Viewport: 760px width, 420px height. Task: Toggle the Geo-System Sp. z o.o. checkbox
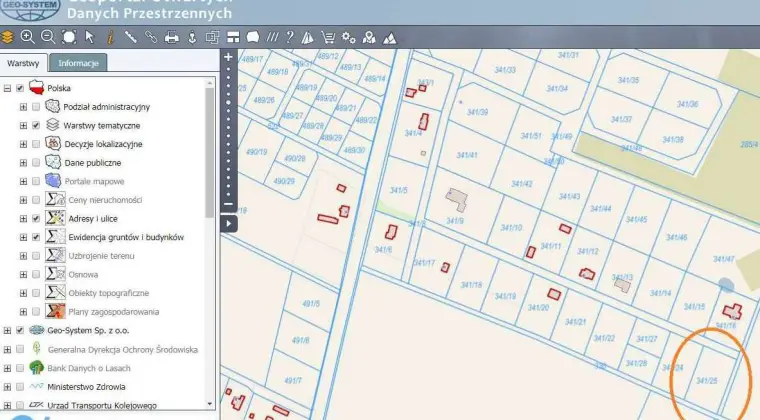(20, 330)
